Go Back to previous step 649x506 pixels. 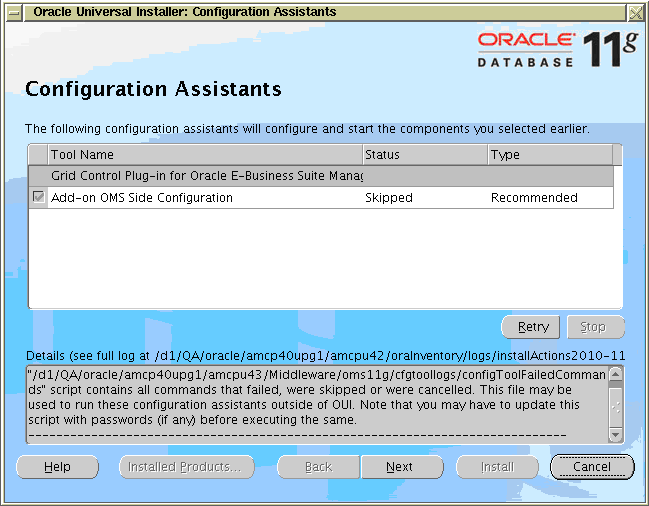click(x=318, y=467)
